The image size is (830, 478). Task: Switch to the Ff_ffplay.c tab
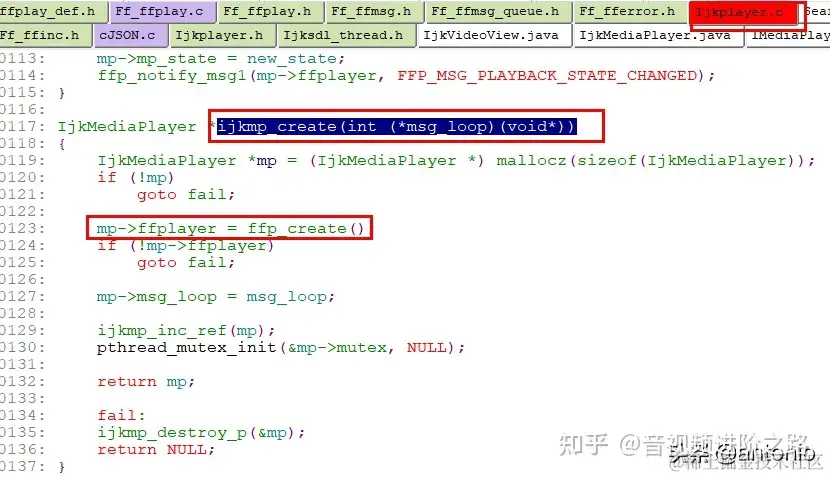click(x=163, y=12)
